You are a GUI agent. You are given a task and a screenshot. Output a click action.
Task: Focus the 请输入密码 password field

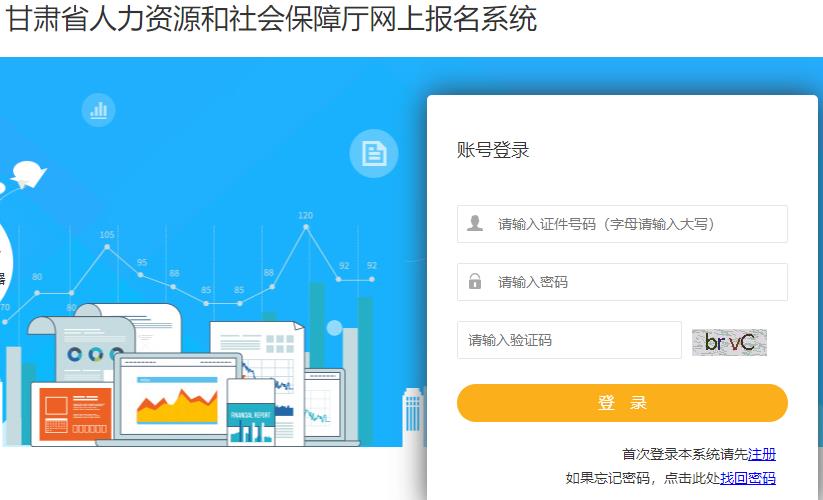pyautogui.click(x=622, y=282)
